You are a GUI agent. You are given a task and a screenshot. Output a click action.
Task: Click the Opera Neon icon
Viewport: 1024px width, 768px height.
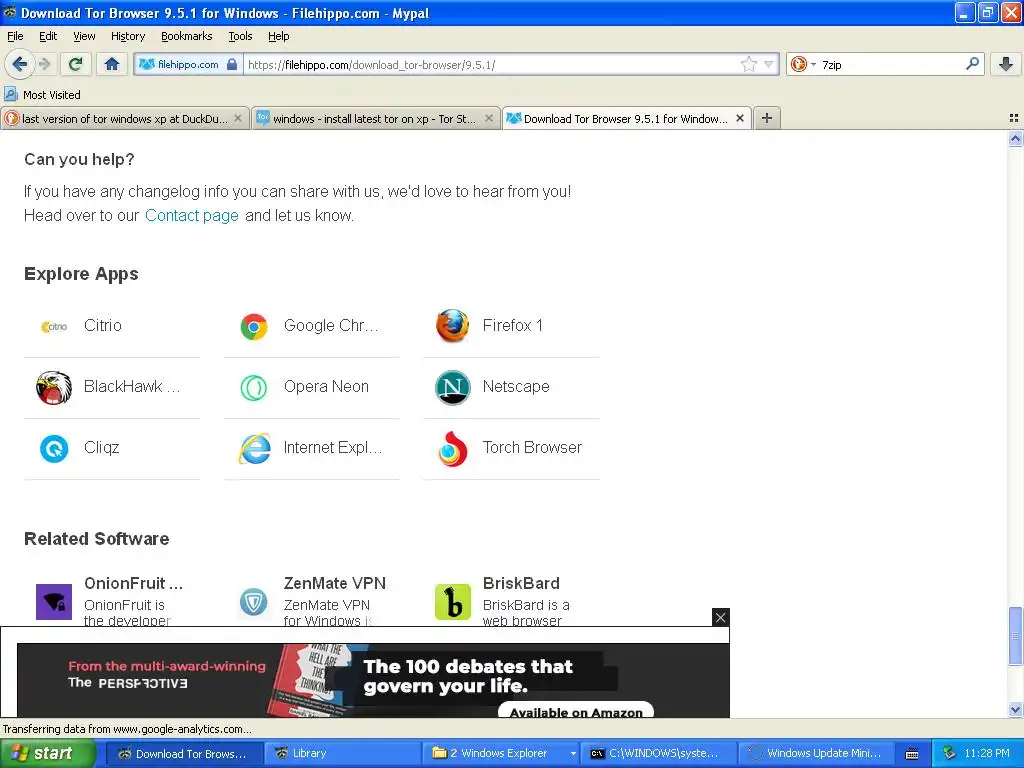tap(253, 387)
